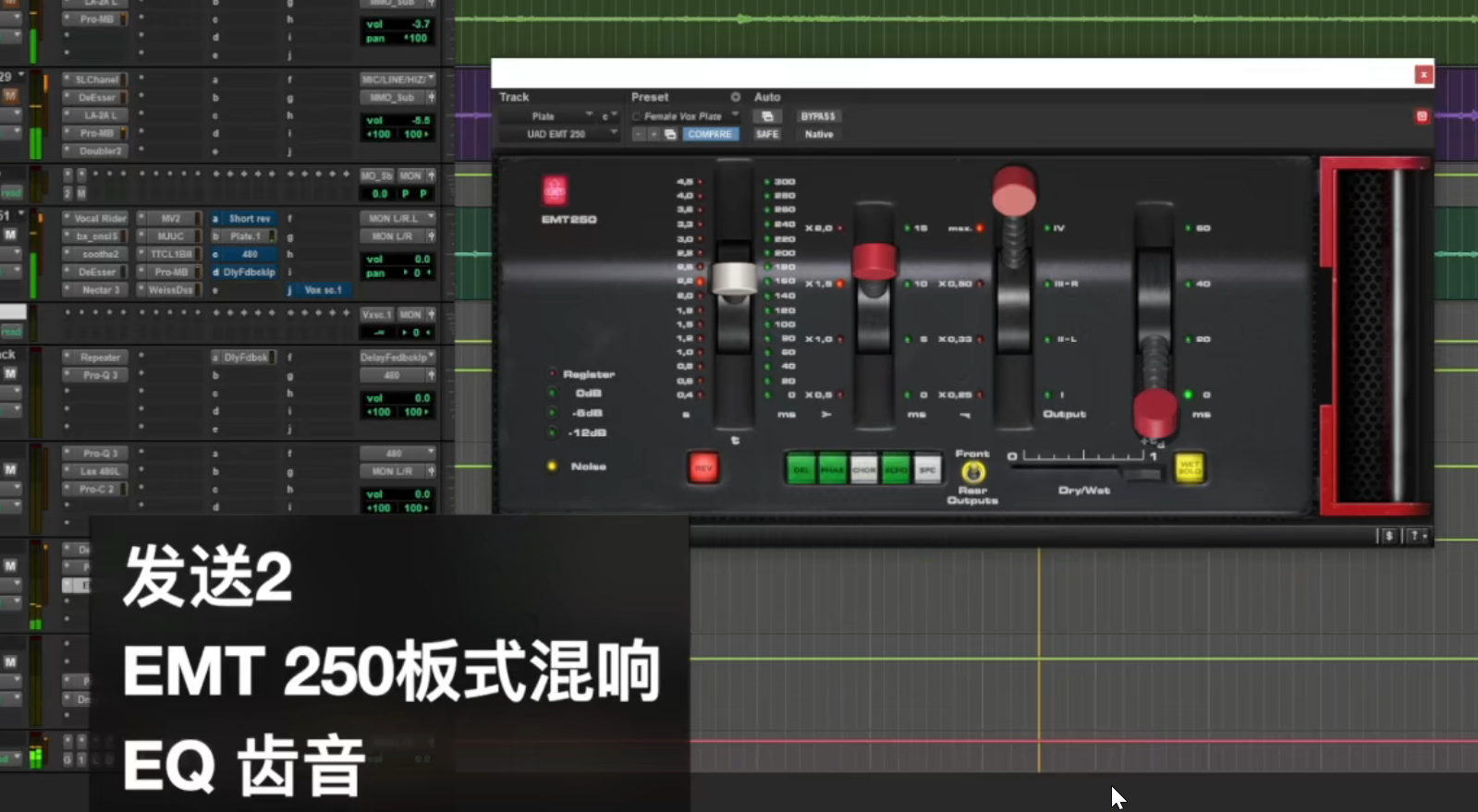The height and width of the screenshot is (812, 1478).
Task: Click the blue COMPARE button
Action: click(709, 134)
